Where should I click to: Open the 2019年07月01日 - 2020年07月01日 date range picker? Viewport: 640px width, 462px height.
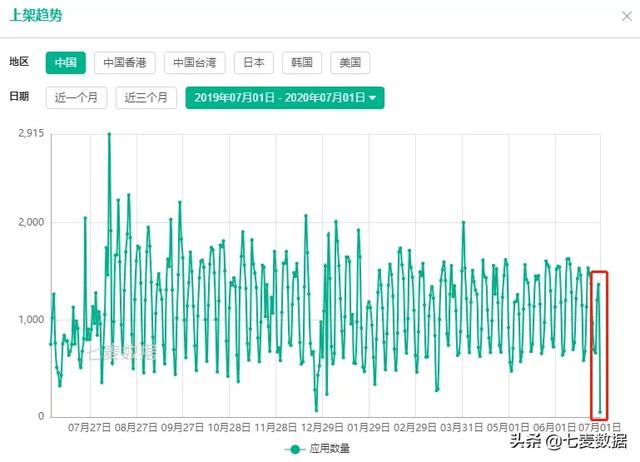[x=285, y=98]
